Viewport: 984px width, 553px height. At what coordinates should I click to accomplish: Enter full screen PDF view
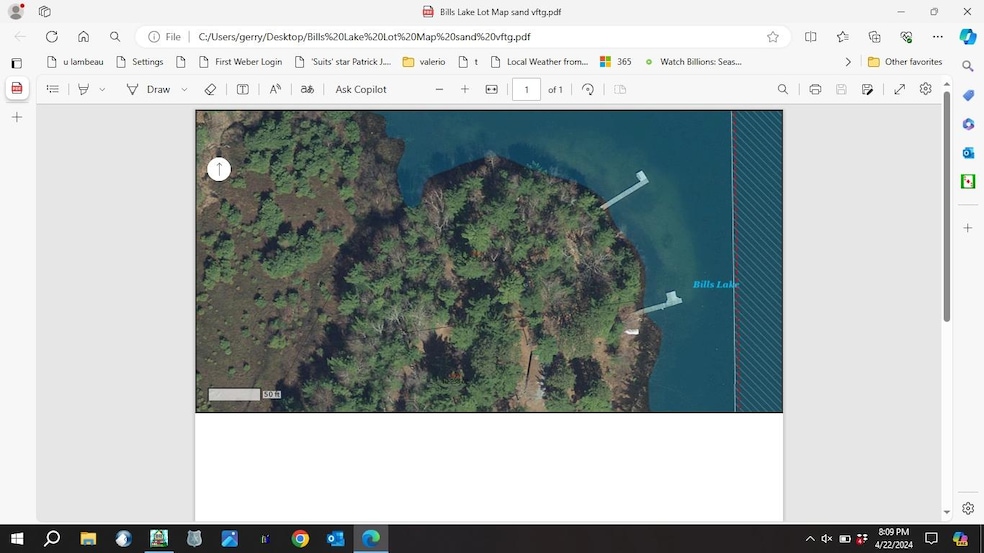pos(899,89)
